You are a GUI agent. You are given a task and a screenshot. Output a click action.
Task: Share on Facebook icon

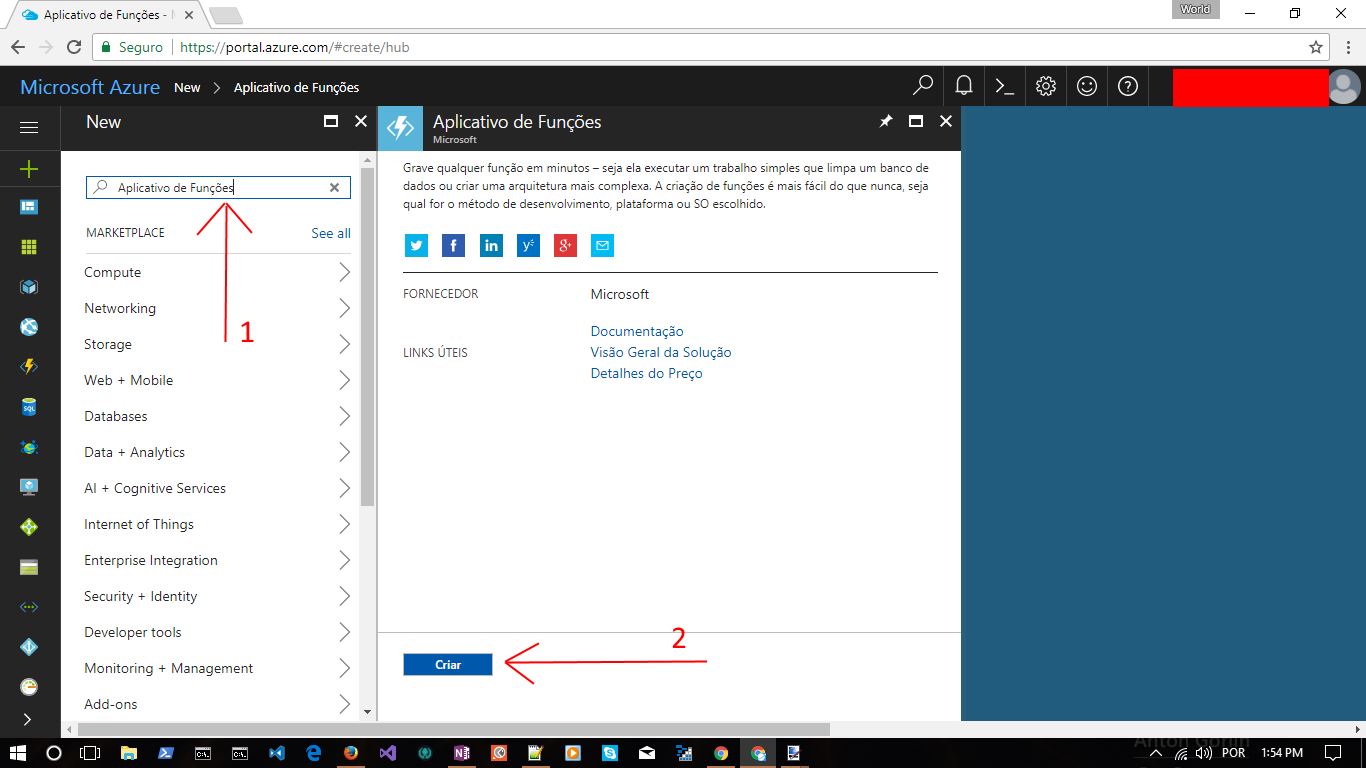(x=453, y=246)
